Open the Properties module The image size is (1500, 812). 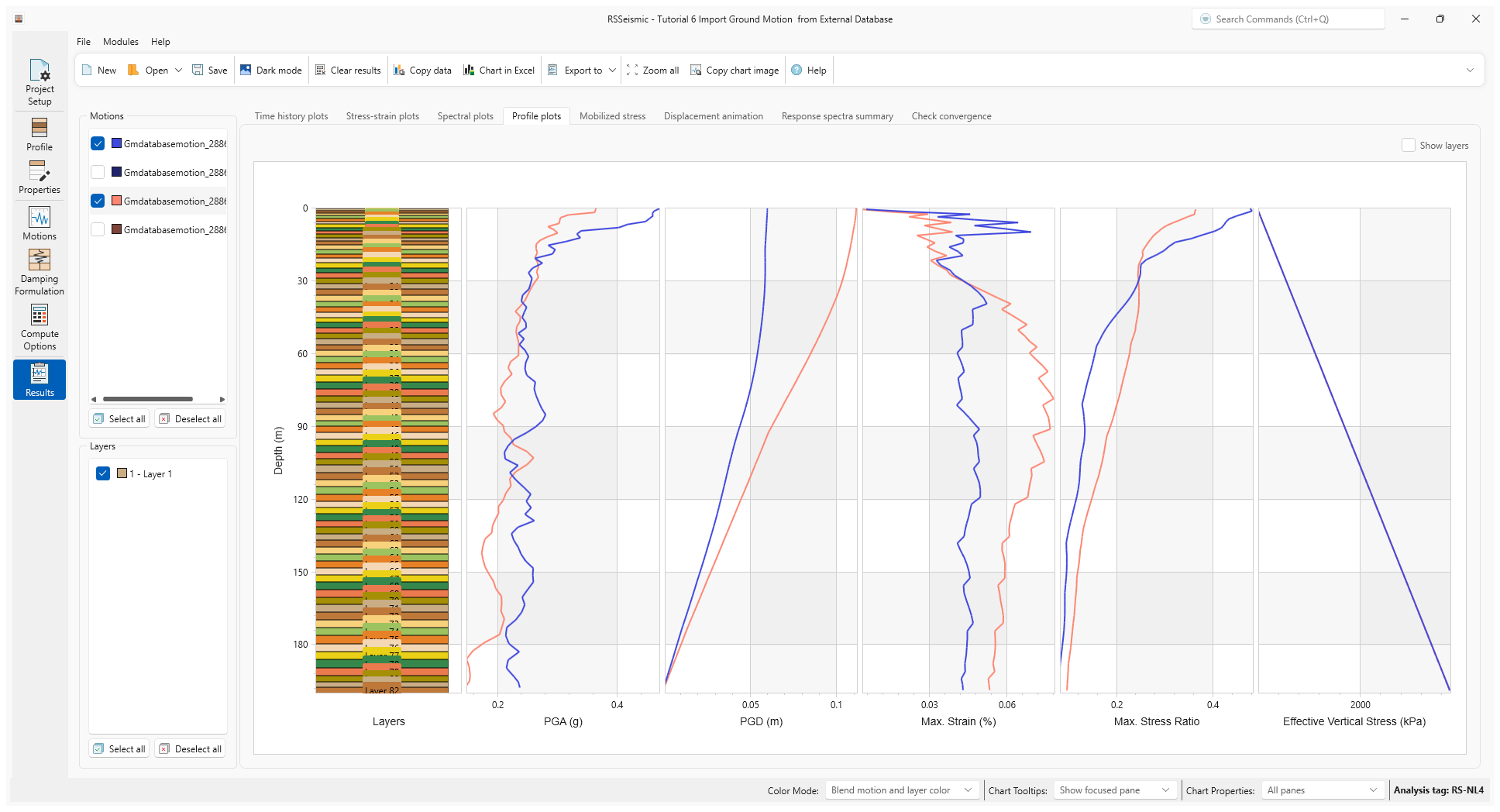click(x=40, y=176)
